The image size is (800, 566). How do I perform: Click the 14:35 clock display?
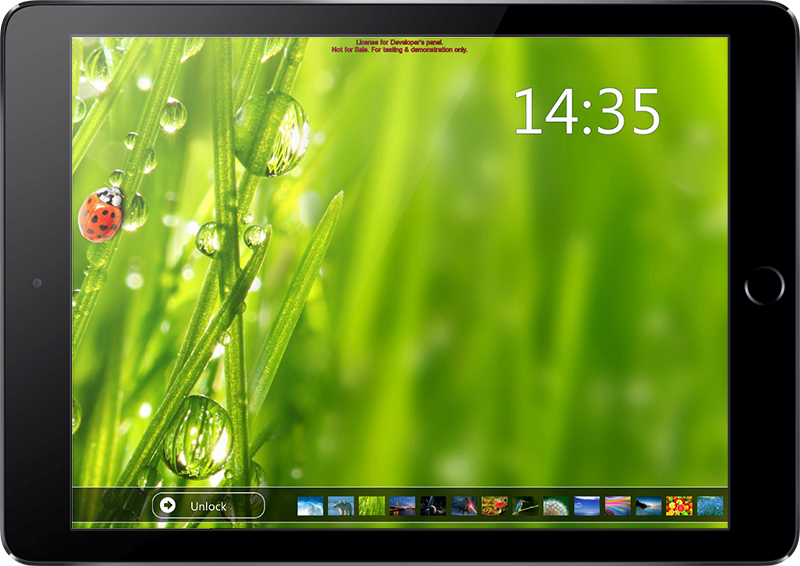coord(587,111)
